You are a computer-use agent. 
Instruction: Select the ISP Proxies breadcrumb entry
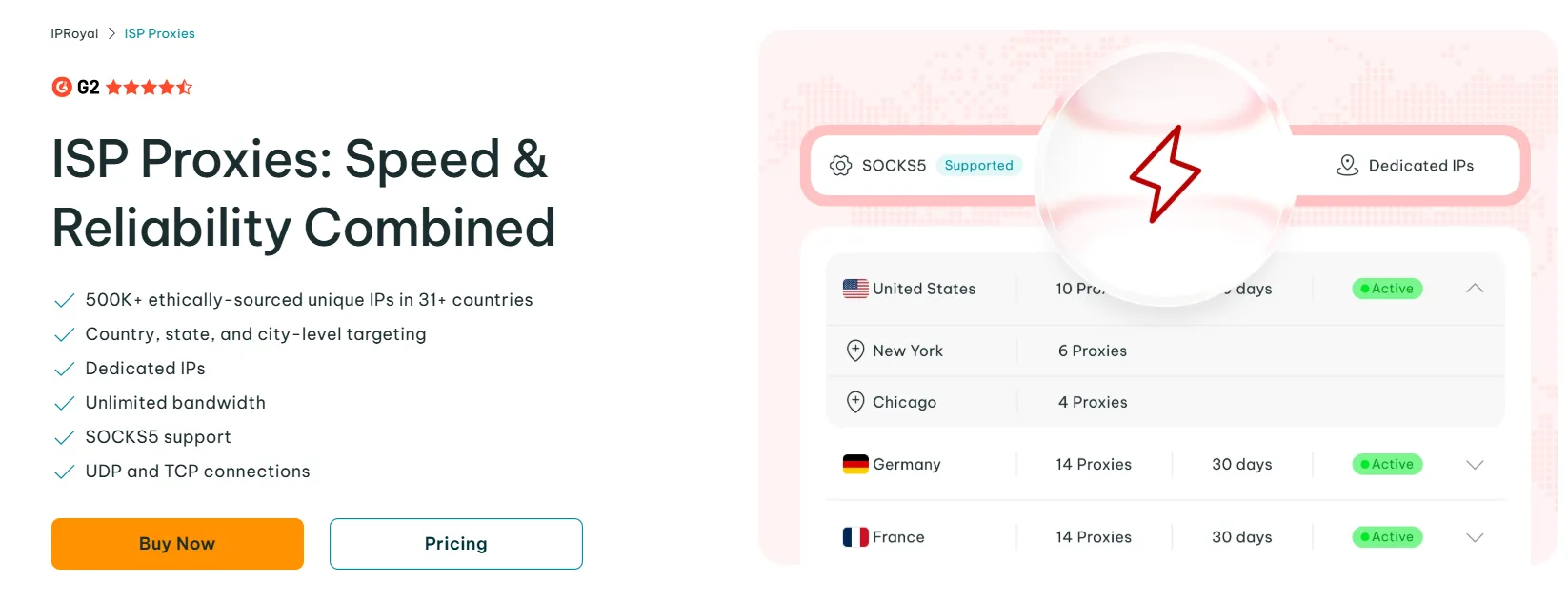coord(159,33)
